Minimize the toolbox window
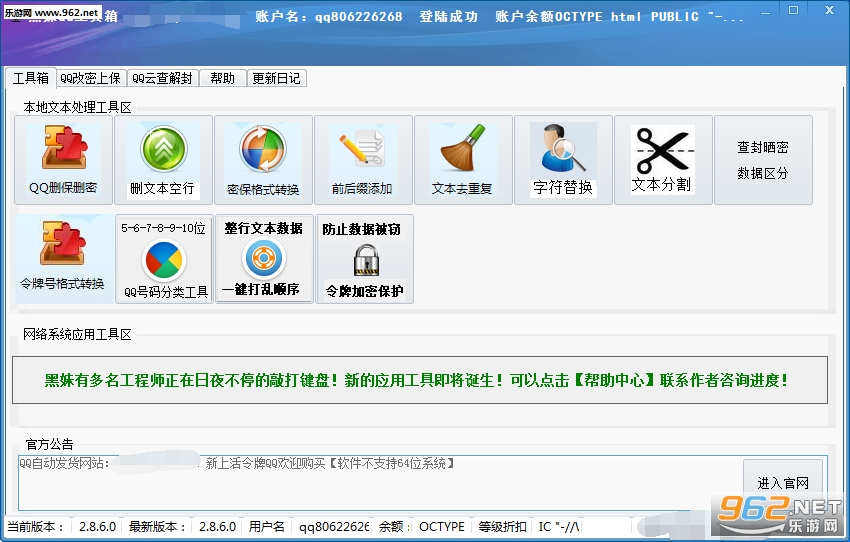This screenshot has height=542, width=850. coord(765,11)
